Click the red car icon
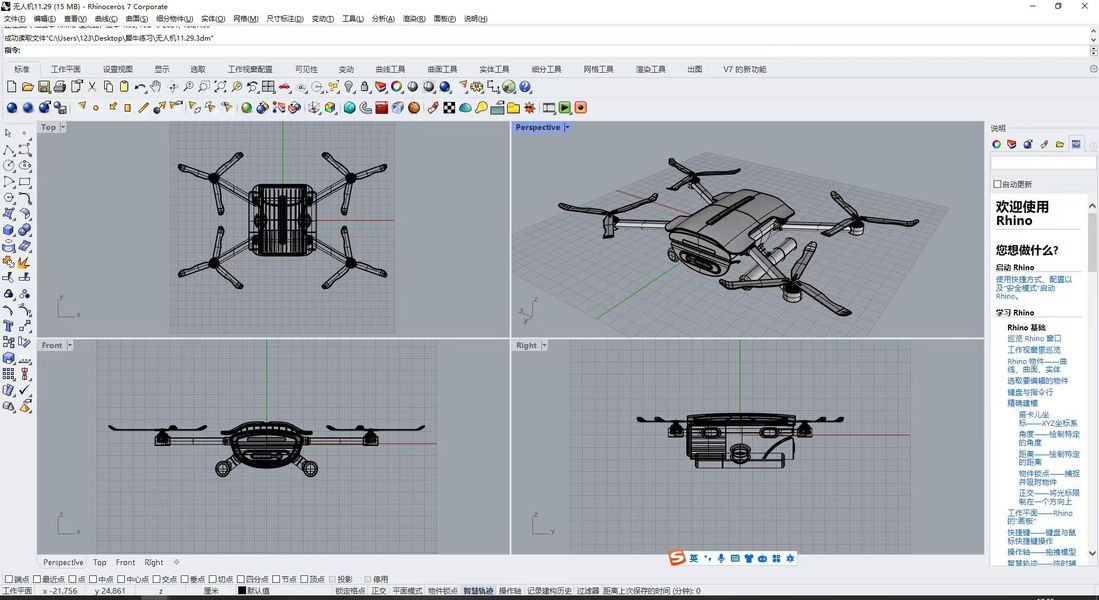1099x600 pixels. tap(285, 86)
